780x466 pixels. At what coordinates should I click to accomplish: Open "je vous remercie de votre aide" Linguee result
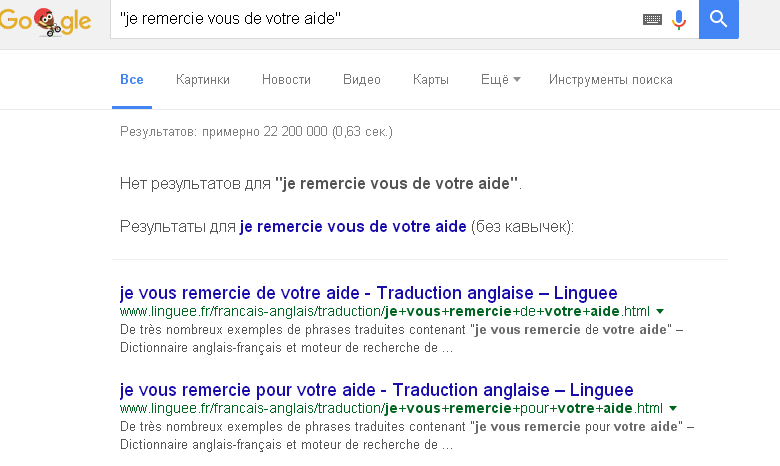(369, 293)
